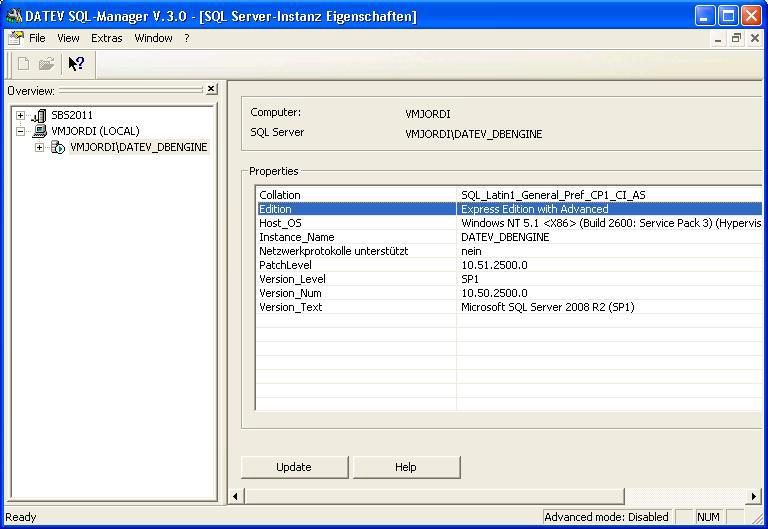Select VMJORDI\DATEV_DBENGINE tree entry
The width and height of the screenshot is (768, 529).
point(139,147)
